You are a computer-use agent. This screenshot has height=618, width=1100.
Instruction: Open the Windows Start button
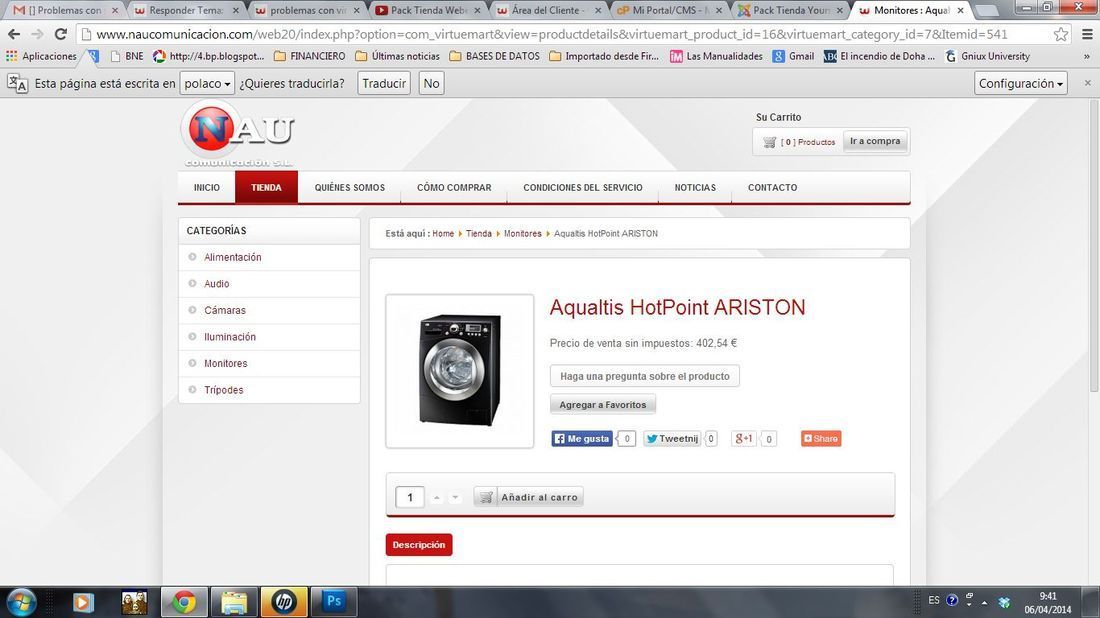(x=20, y=603)
